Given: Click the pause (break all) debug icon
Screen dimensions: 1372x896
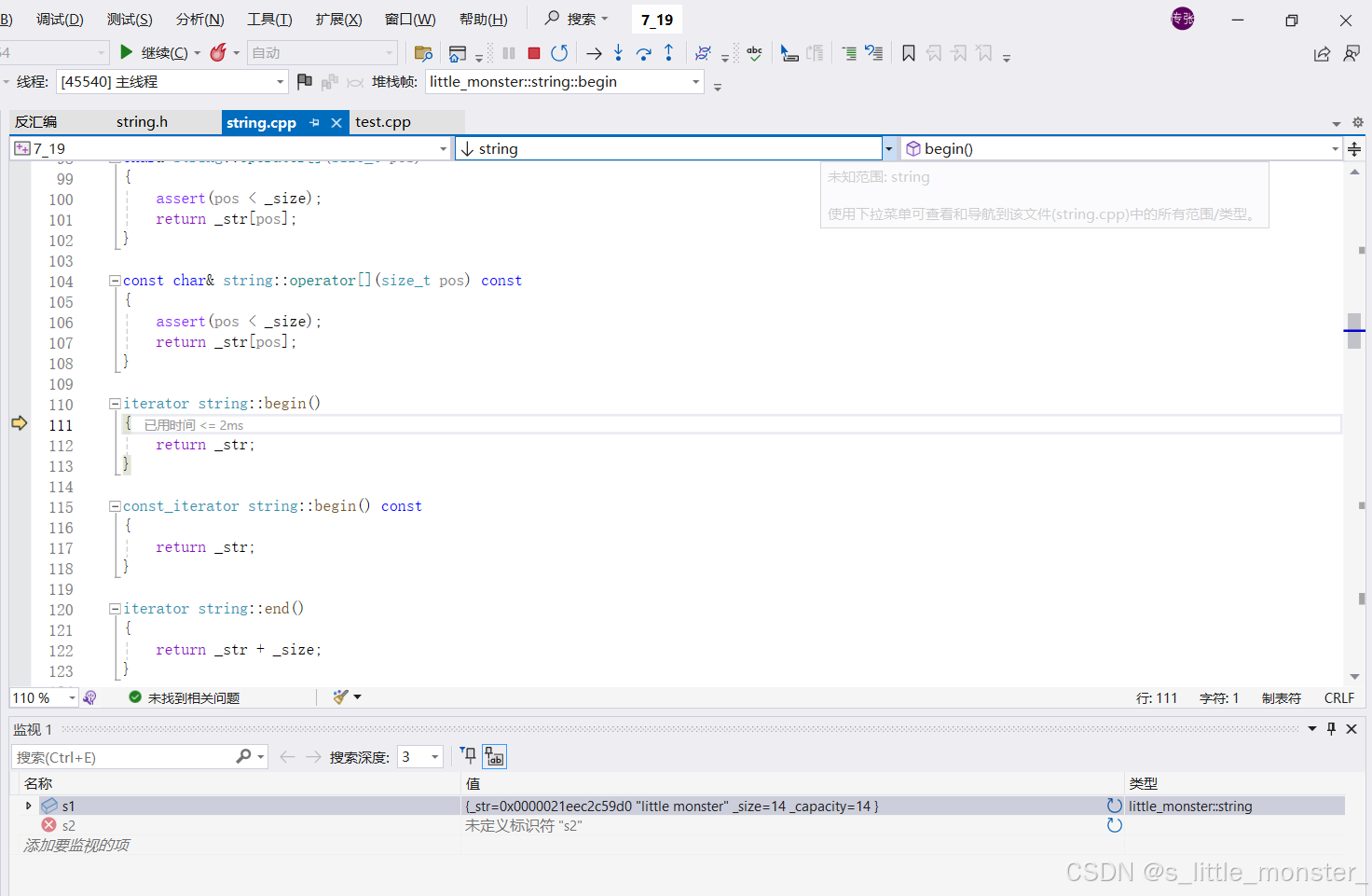Looking at the screenshot, I should pyautogui.click(x=509, y=53).
